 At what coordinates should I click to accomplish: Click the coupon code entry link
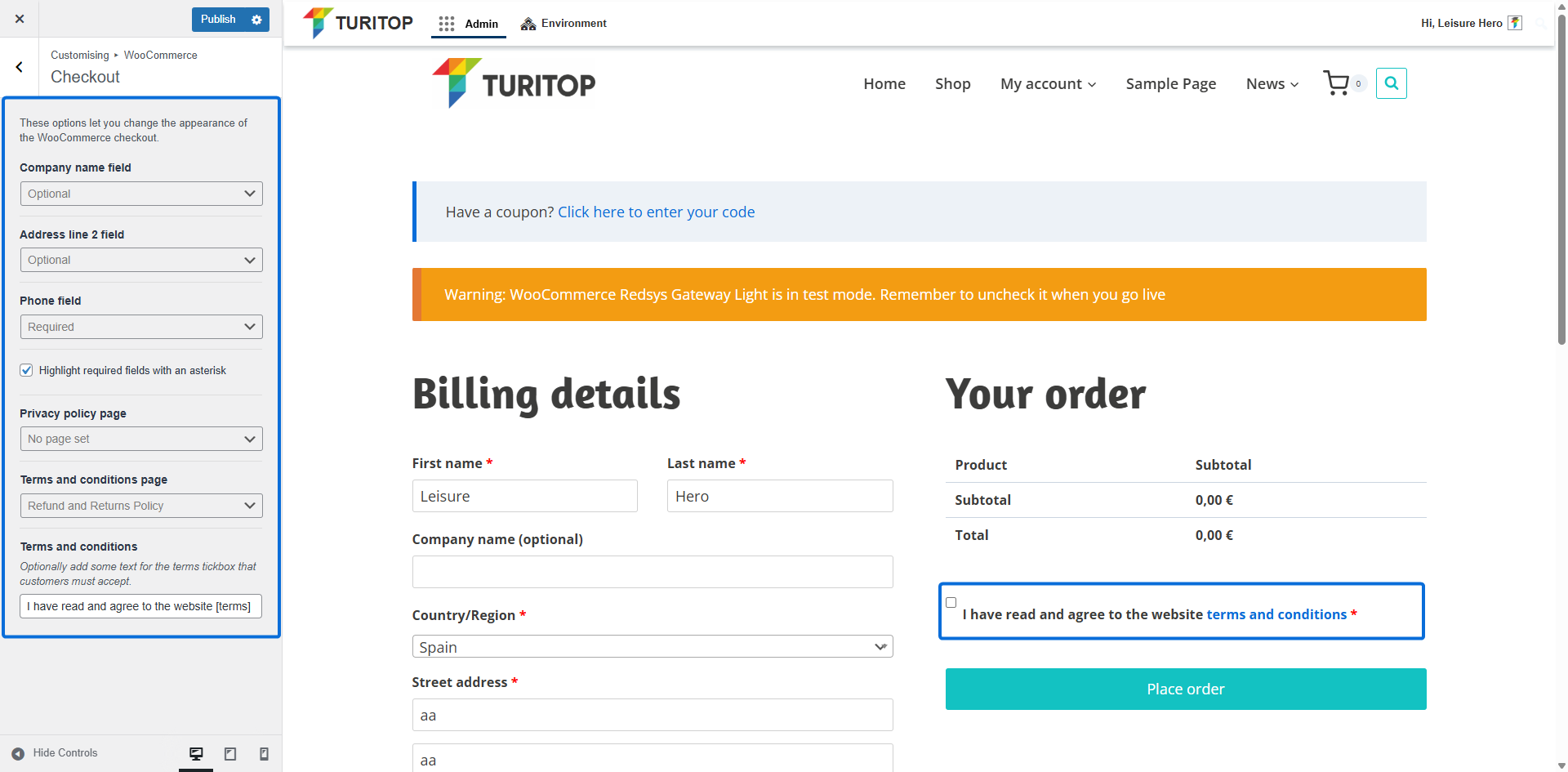coord(656,212)
